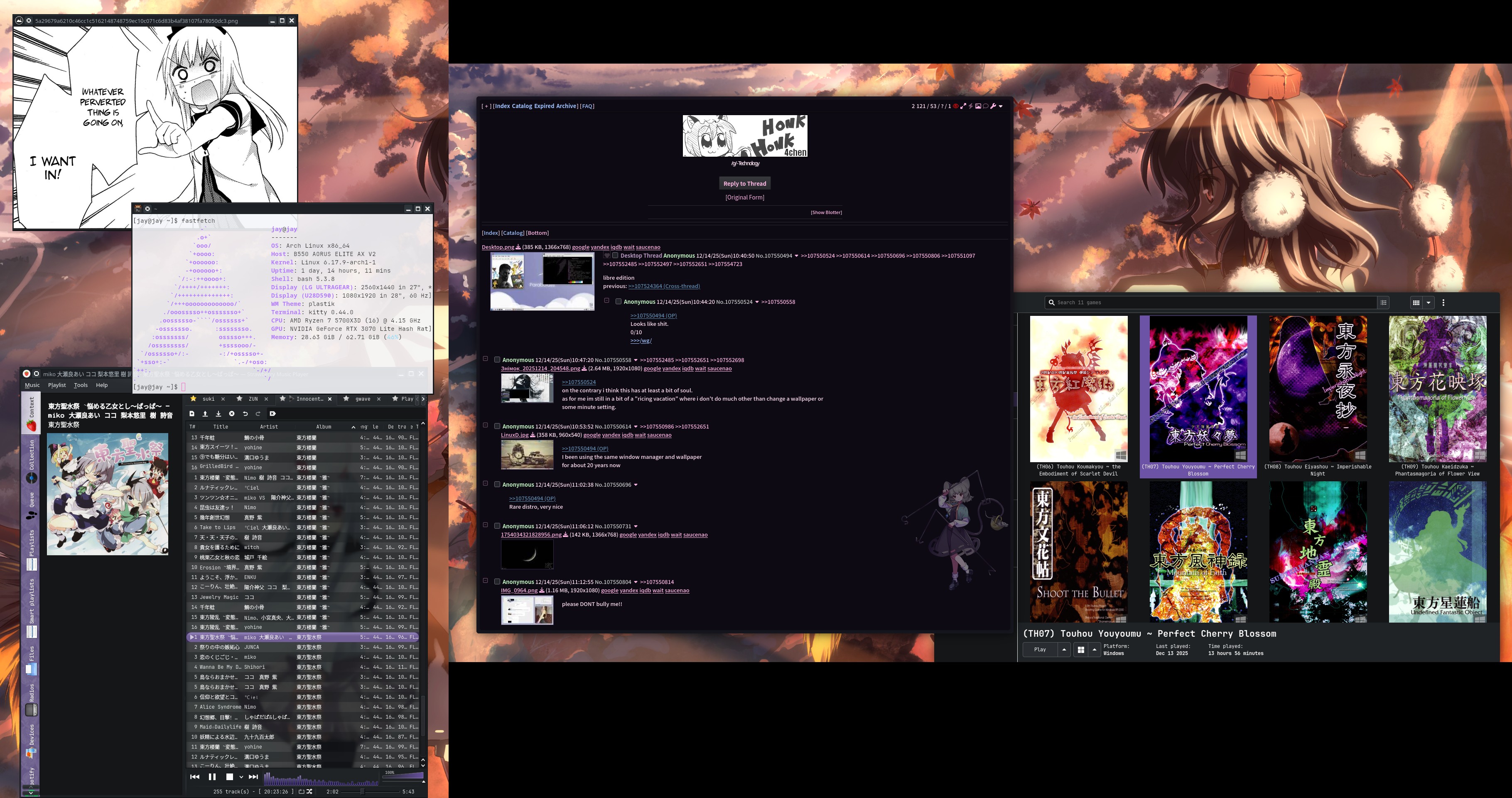This screenshot has height=798, width=1512.
Task: Select checkbox on post No.107550804
Action: [497, 582]
